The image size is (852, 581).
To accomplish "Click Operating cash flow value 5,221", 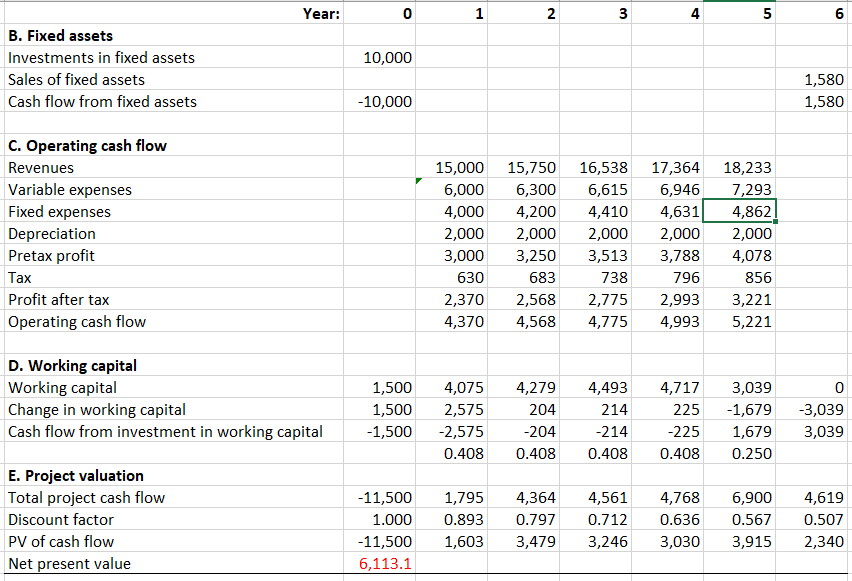I will coord(739,321).
